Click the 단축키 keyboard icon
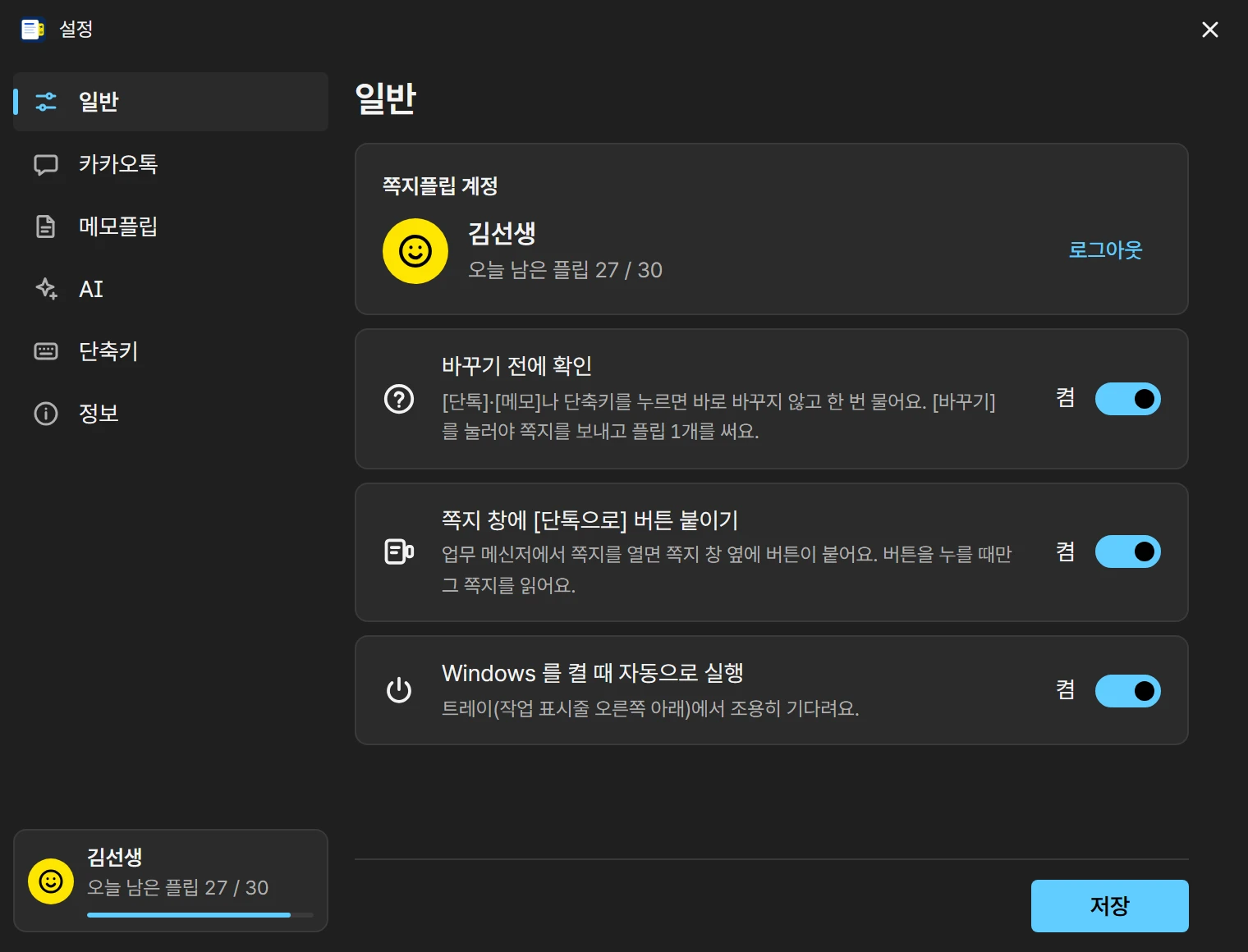Viewport: 1248px width, 952px height. pyautogui.click(x=46, y=351)
